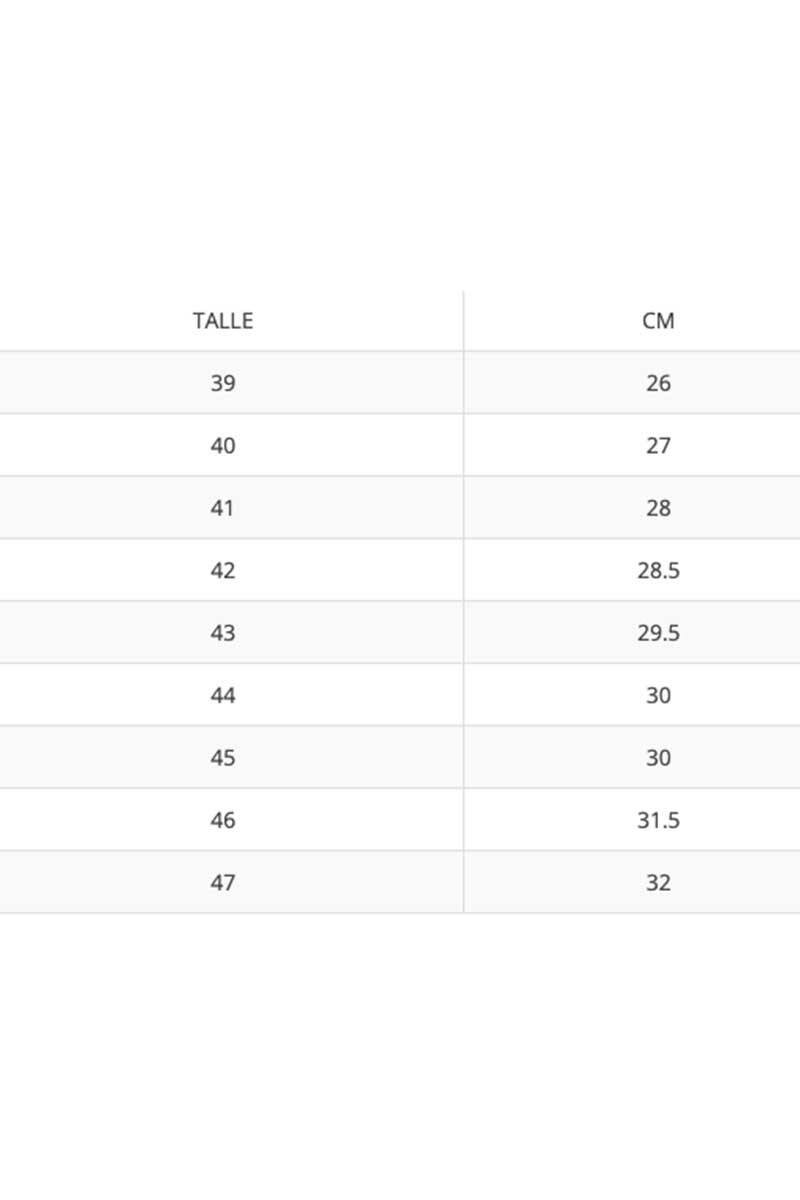Select size 43 cell

[x=223, y=633]
